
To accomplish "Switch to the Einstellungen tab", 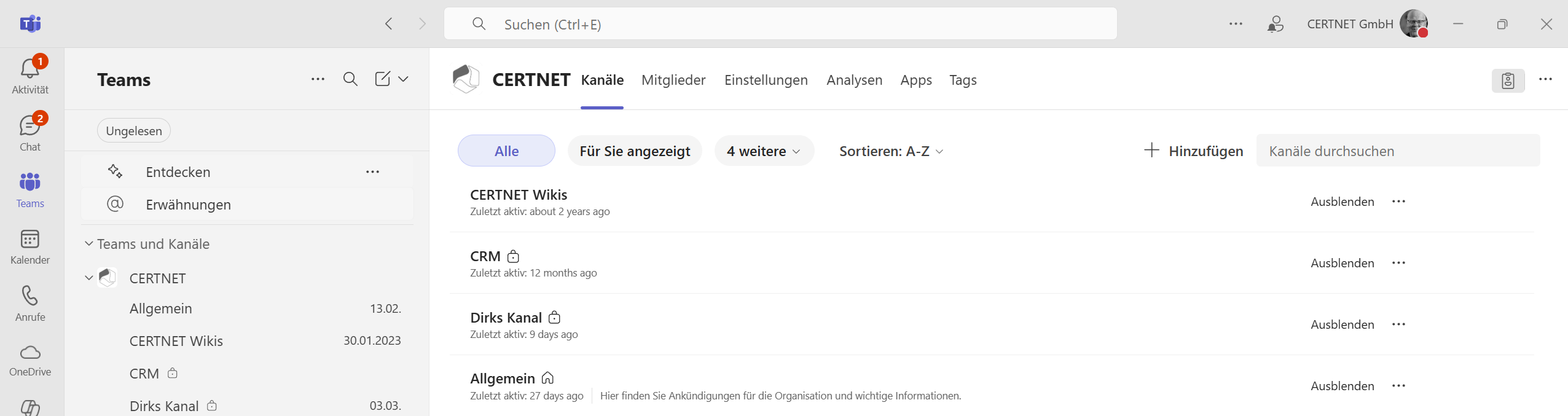I will pos(766,80).
